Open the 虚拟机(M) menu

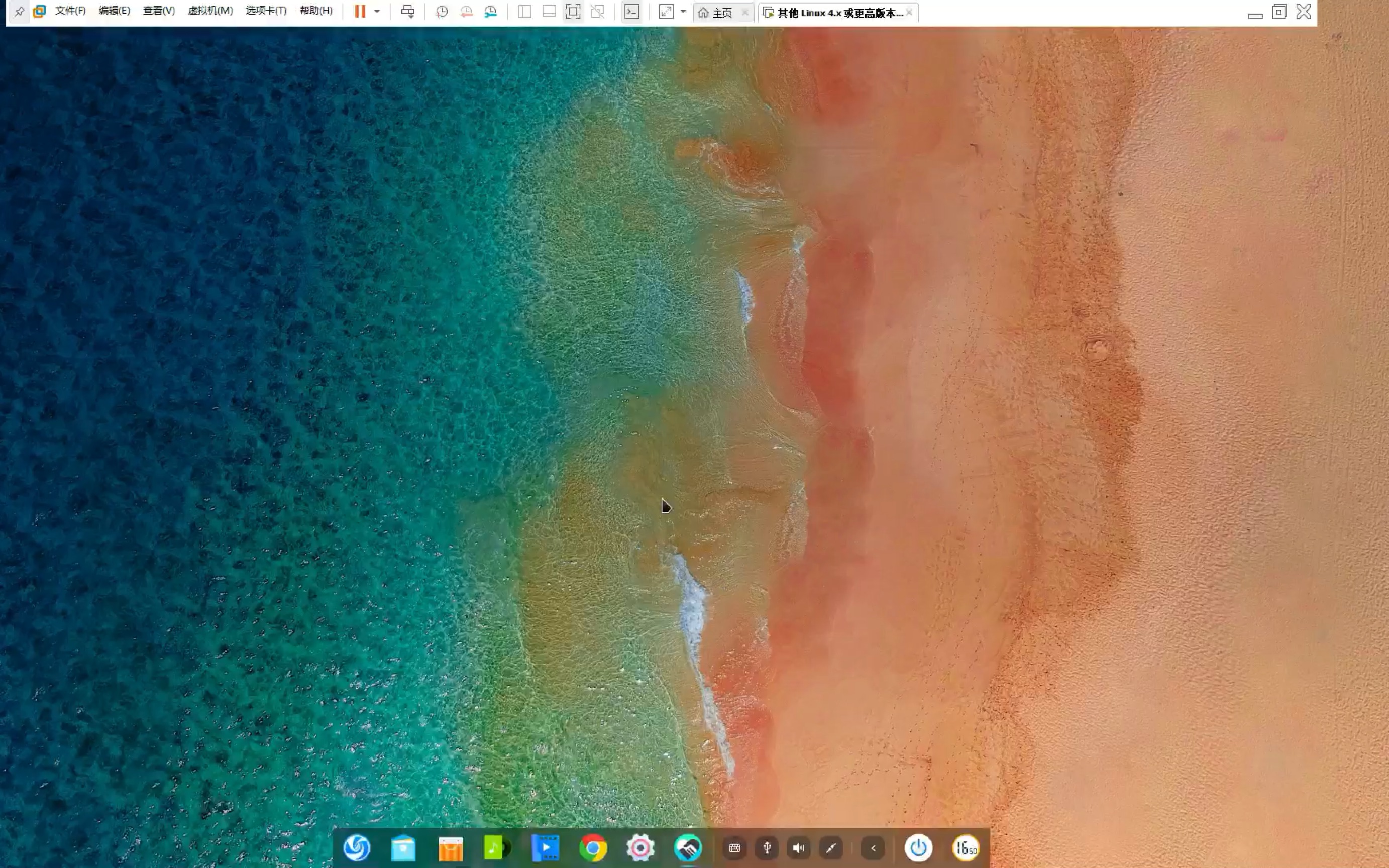pos(210,11)
